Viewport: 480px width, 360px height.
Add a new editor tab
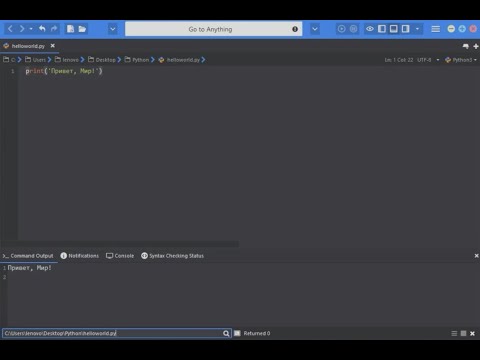coord(476,46)
